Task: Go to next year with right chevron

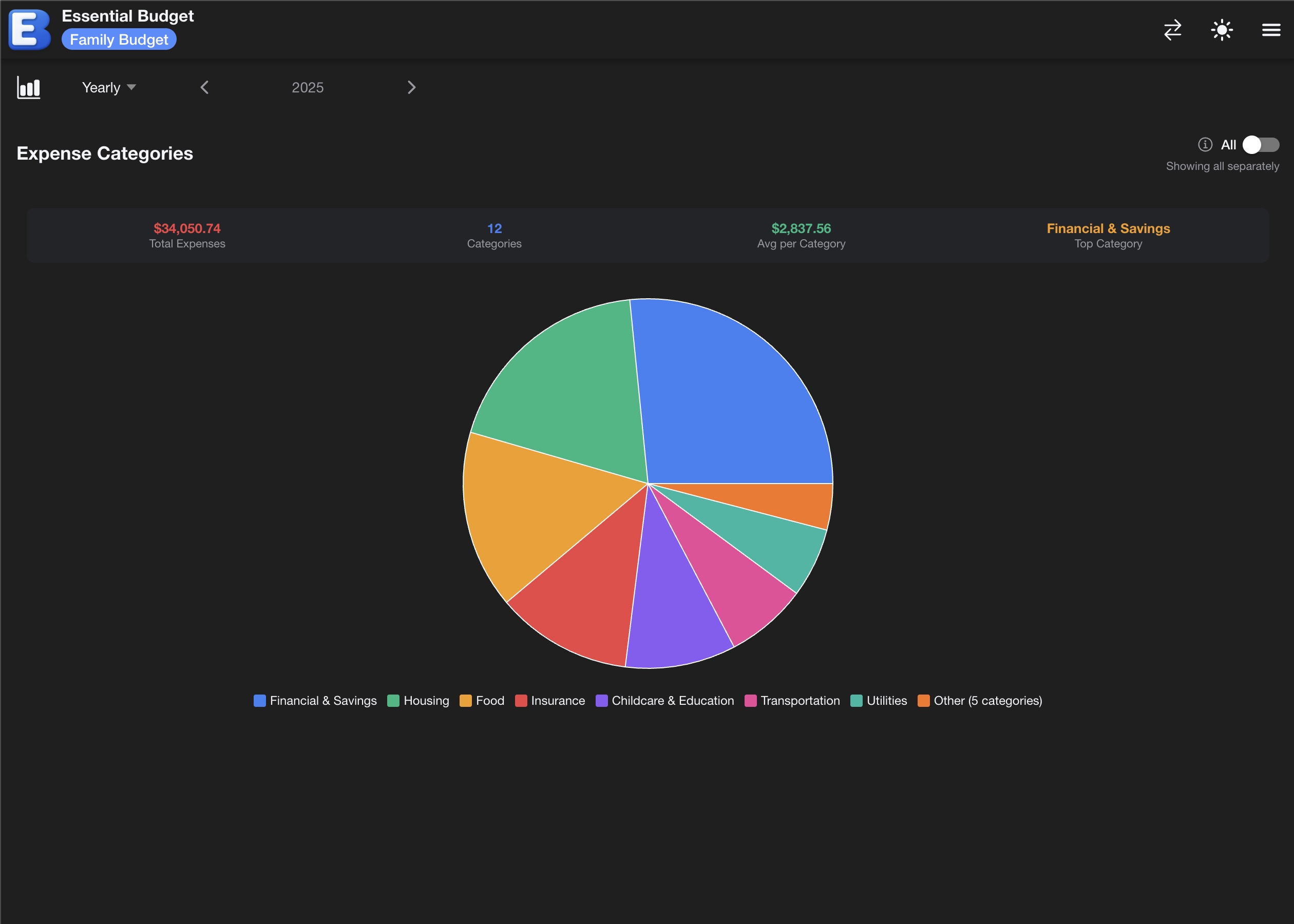Action: 411,87
